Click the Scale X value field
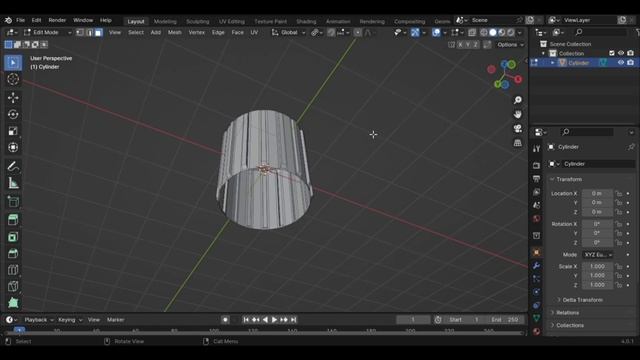Image resolution: width=640 pixels, height=360 pixels. 598,266
